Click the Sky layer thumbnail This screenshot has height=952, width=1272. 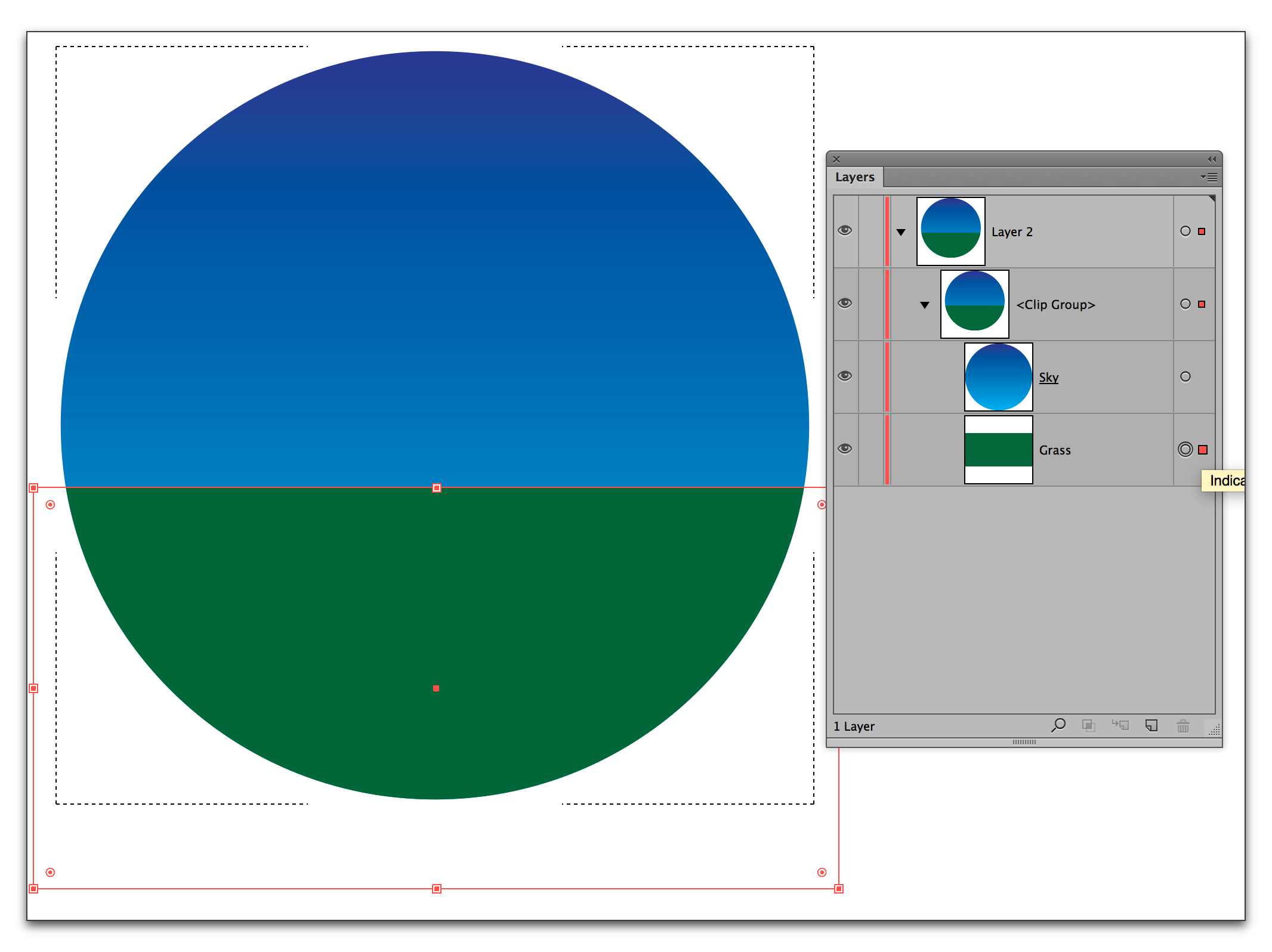(998, 377)
